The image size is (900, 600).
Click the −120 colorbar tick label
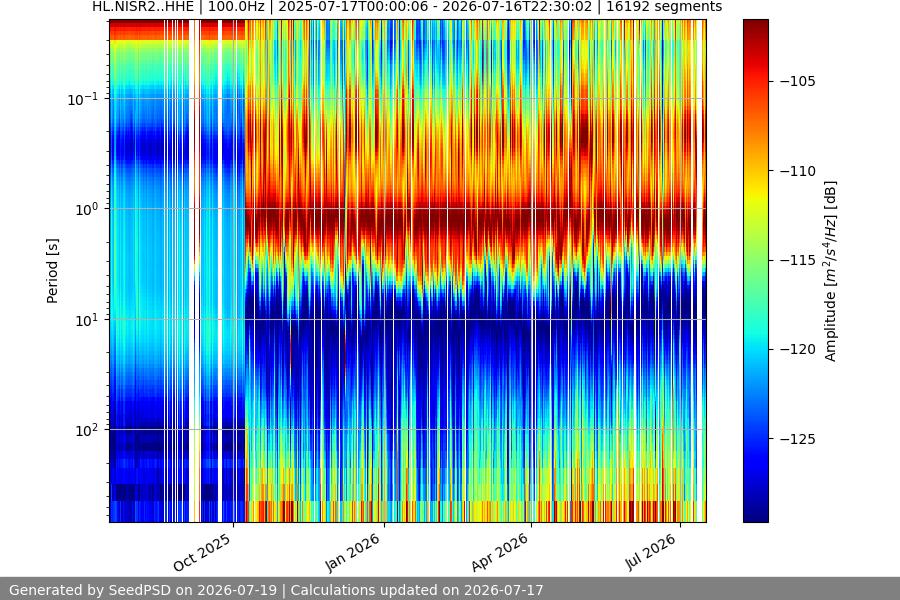pos(798,349)
